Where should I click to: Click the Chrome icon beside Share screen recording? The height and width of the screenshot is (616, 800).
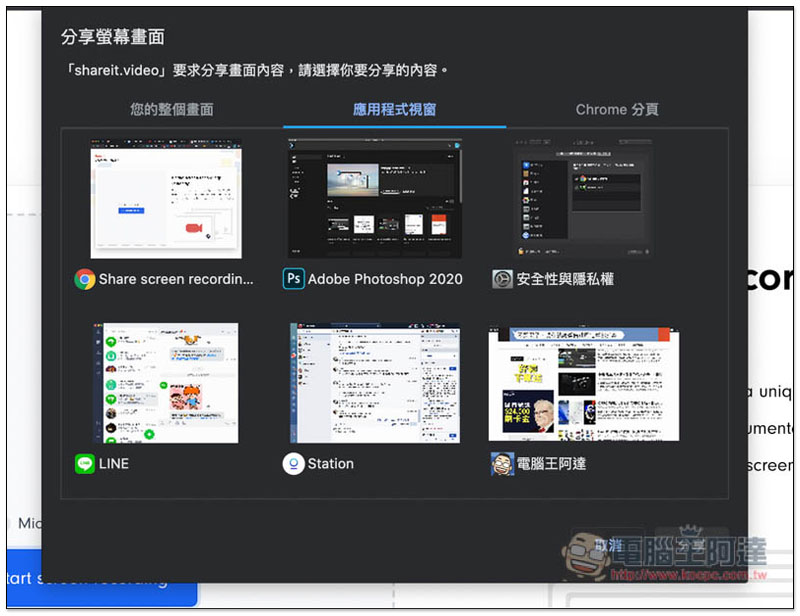point(85,279)
